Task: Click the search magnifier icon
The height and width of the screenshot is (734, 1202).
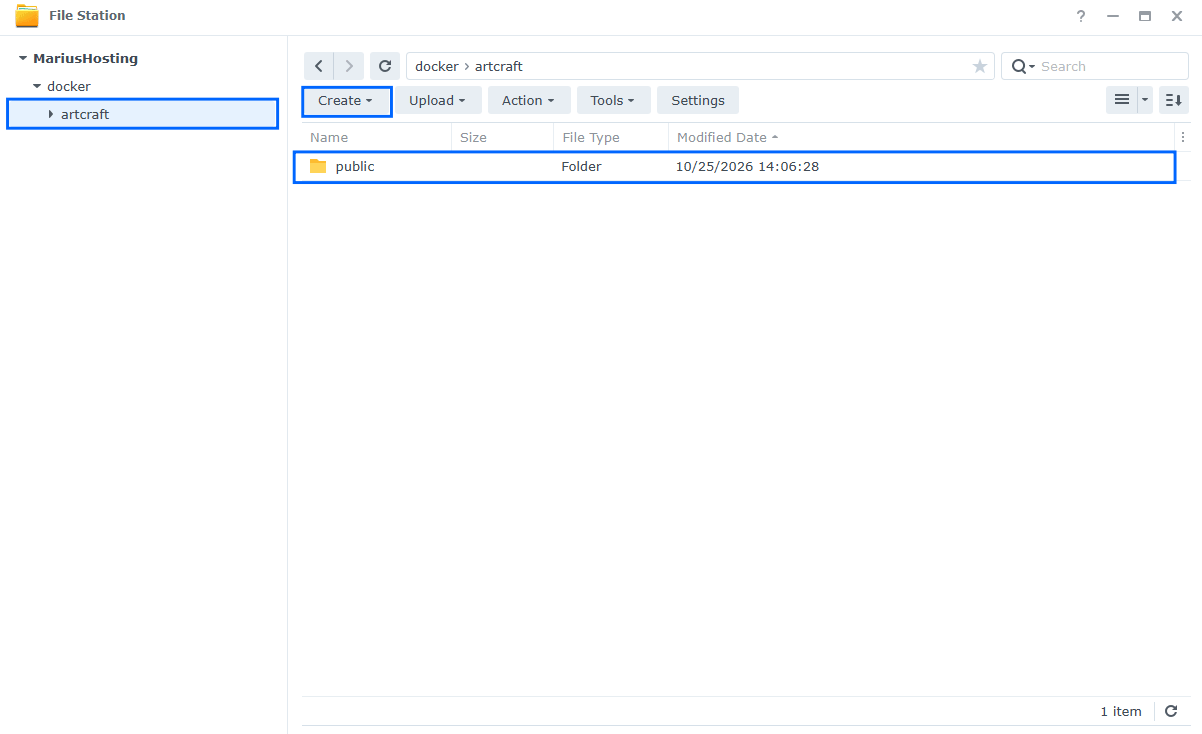Action: pyautogui.click(x=1019, y=66)
